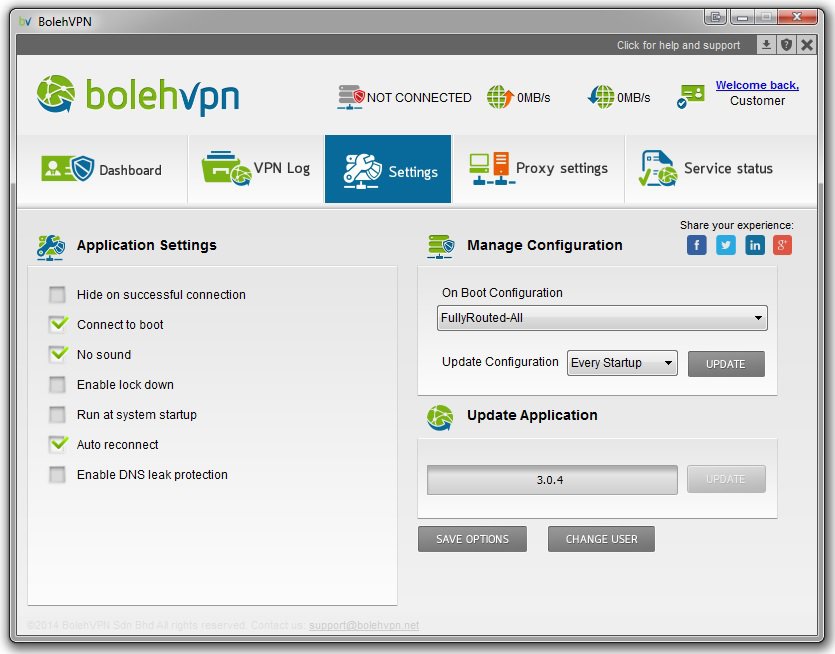Enable DNS leak protection

57,475
